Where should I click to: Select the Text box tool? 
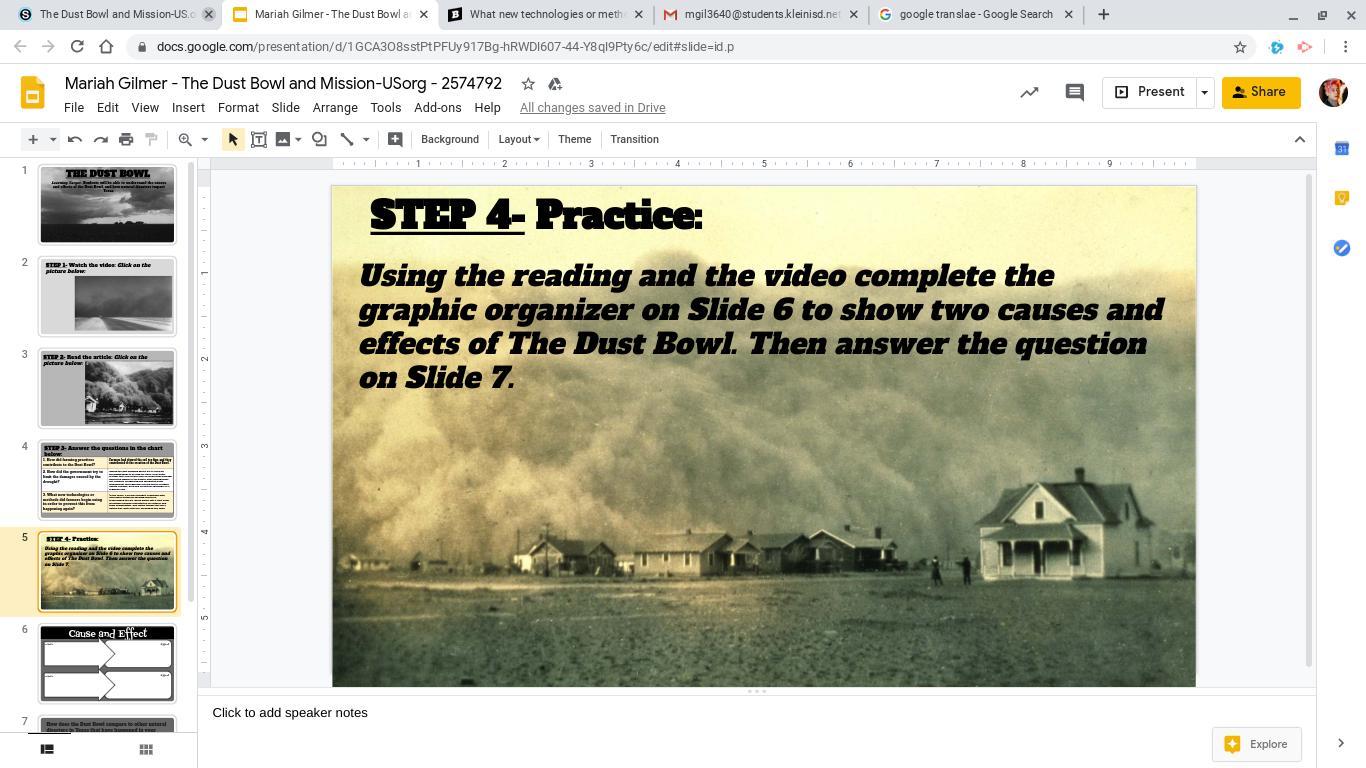259,139
